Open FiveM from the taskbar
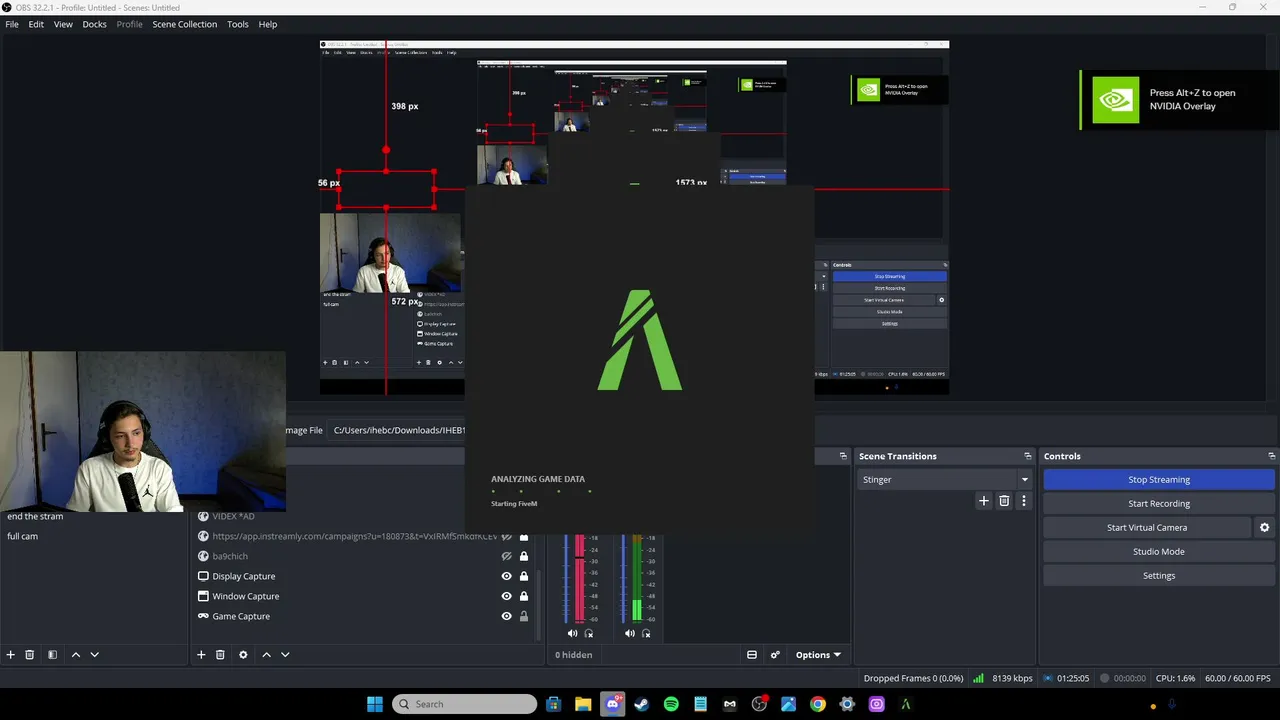 pos(906,704)
